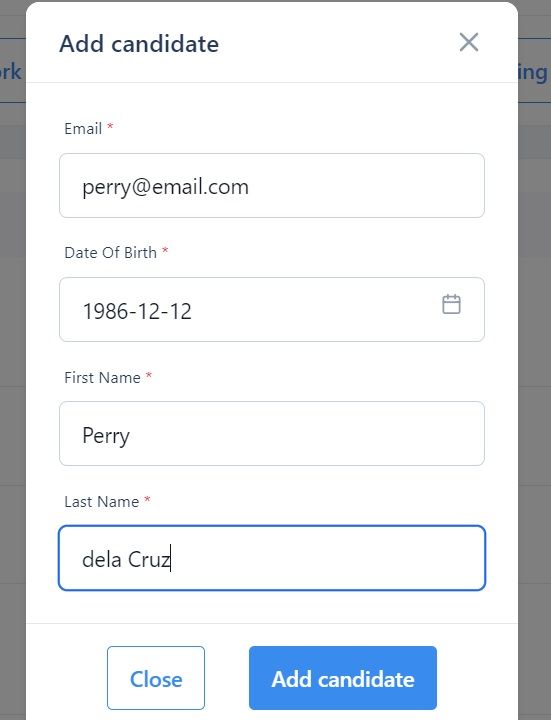Open the calendar date picker icon
Viewport: 551px width, 720px height.
[451, 304]
